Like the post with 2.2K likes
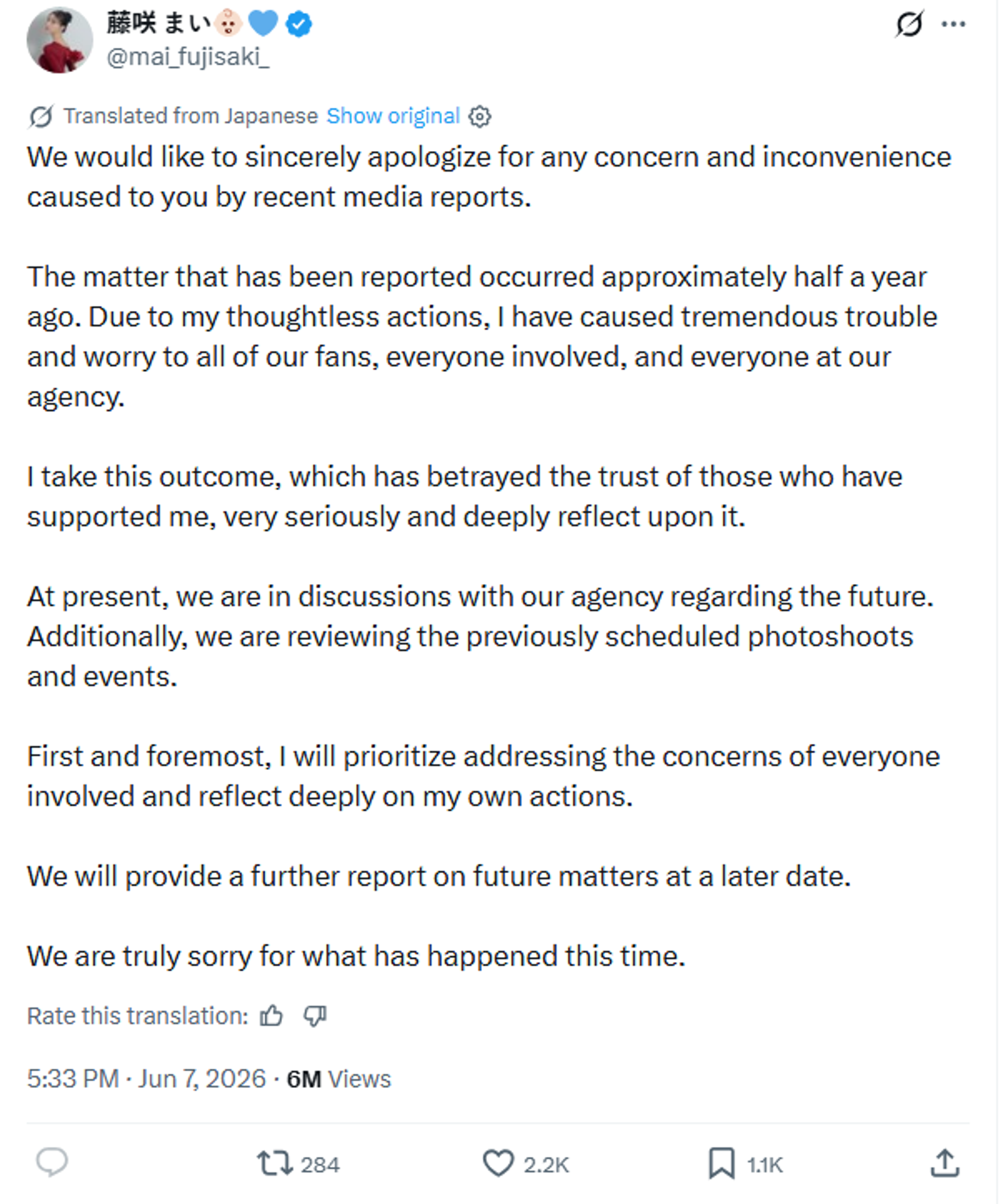1003x1204 pixels. point(525,1164)
